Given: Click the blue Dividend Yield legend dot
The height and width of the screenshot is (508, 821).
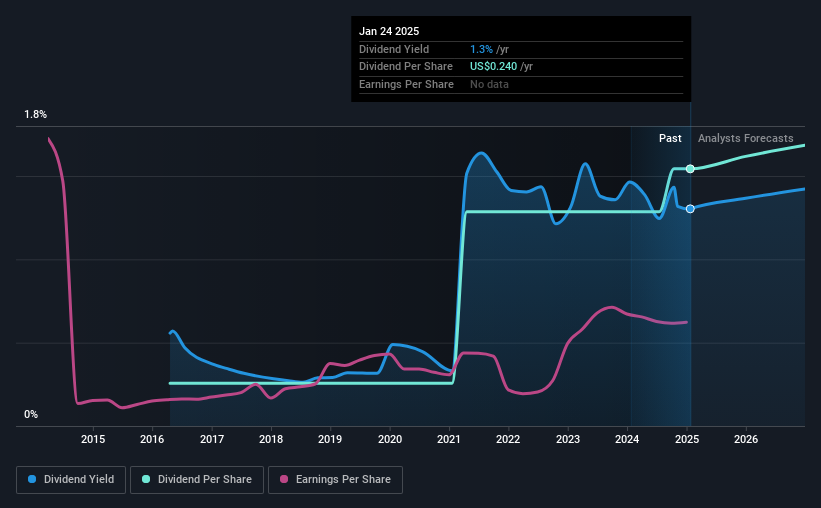Looking at the screenshot, I should (32, 479).
